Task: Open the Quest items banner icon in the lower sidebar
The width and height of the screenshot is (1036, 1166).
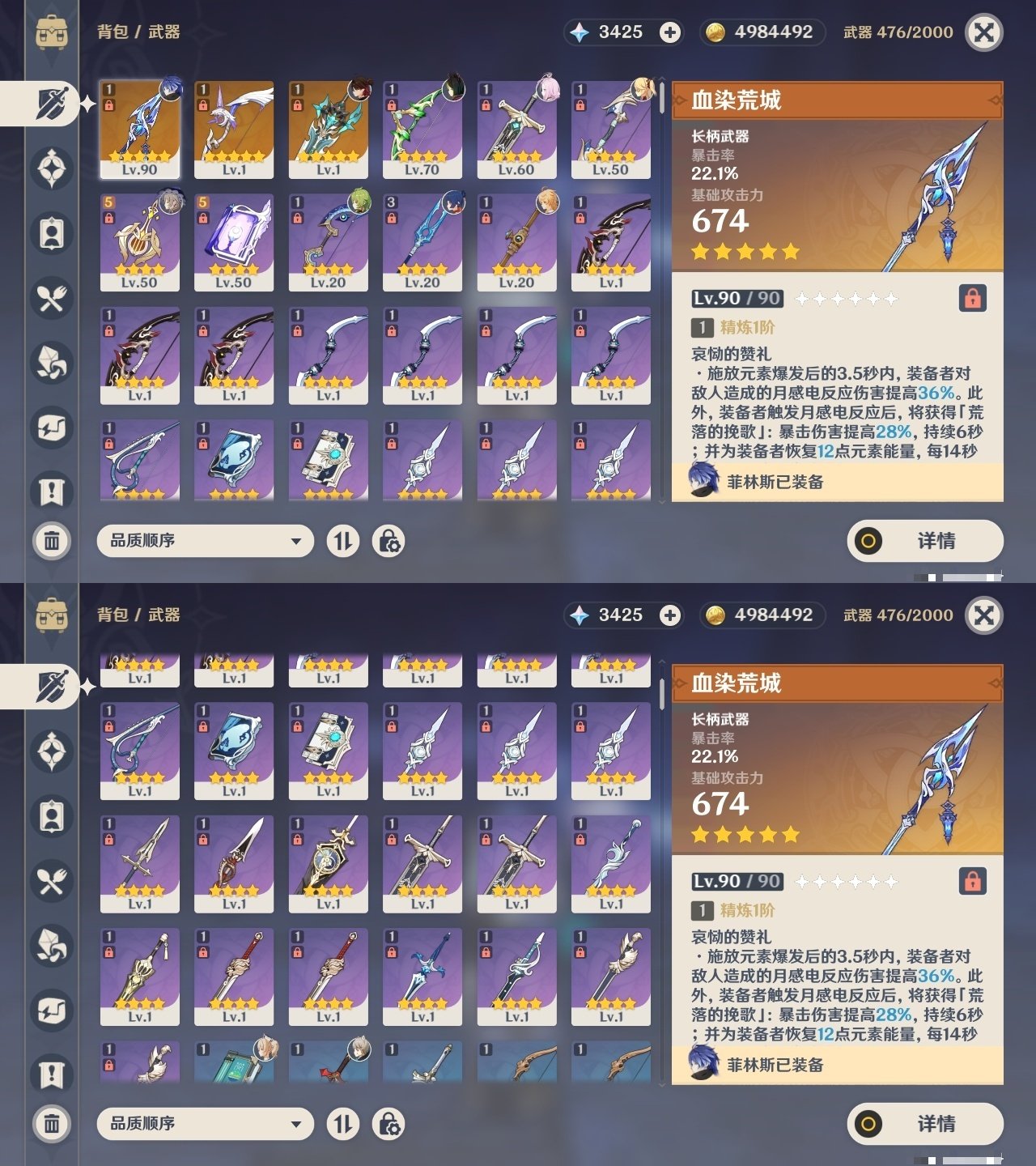Action: coord(52,1075)
